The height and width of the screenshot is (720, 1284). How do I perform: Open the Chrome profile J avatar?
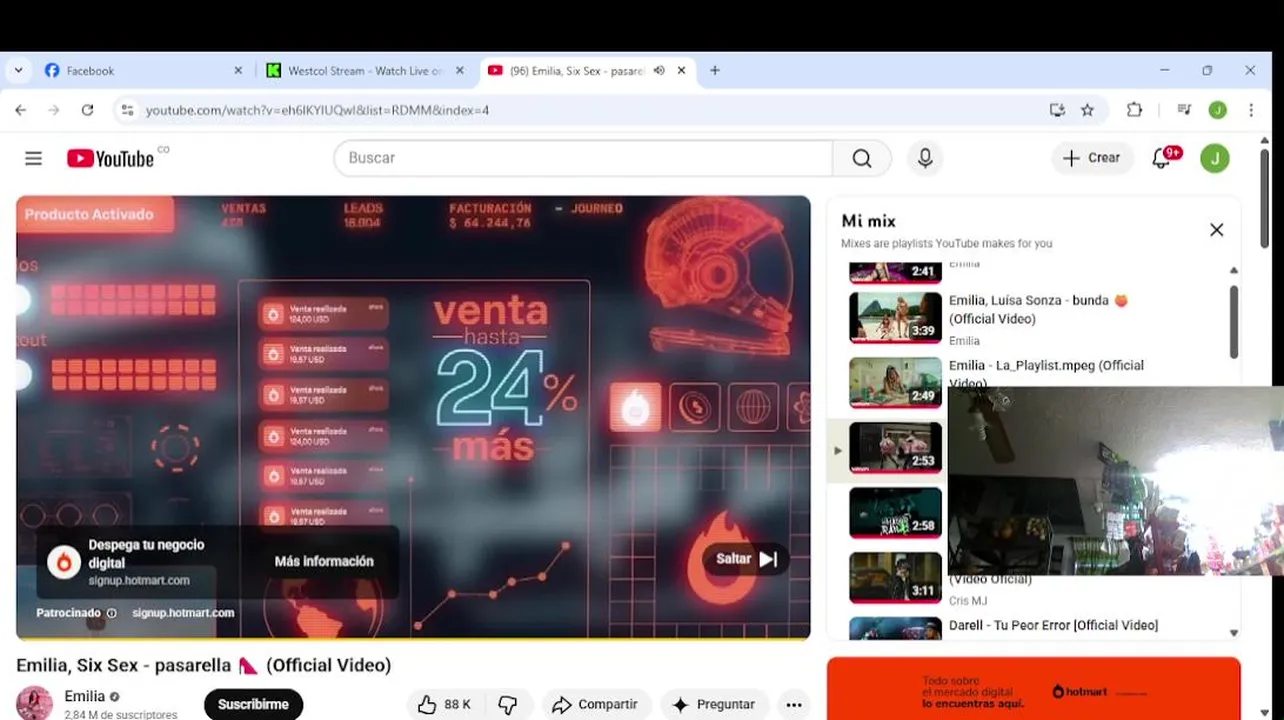coord(1217,110)
